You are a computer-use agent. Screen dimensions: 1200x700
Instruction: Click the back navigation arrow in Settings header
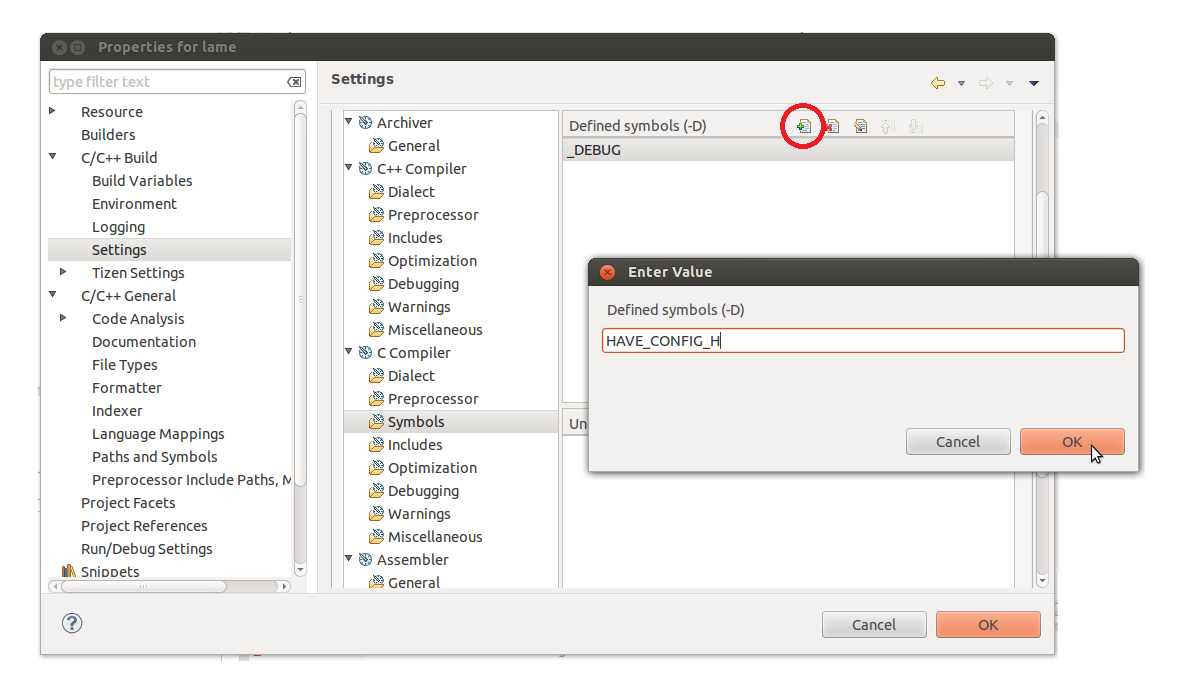pos(937,83)
